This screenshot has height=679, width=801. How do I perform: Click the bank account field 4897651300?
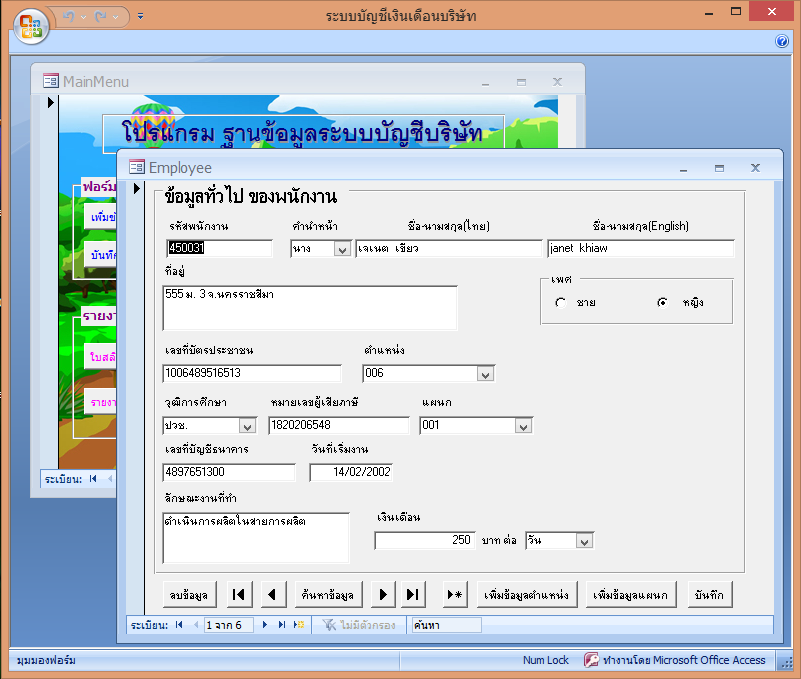pos(229,472)
